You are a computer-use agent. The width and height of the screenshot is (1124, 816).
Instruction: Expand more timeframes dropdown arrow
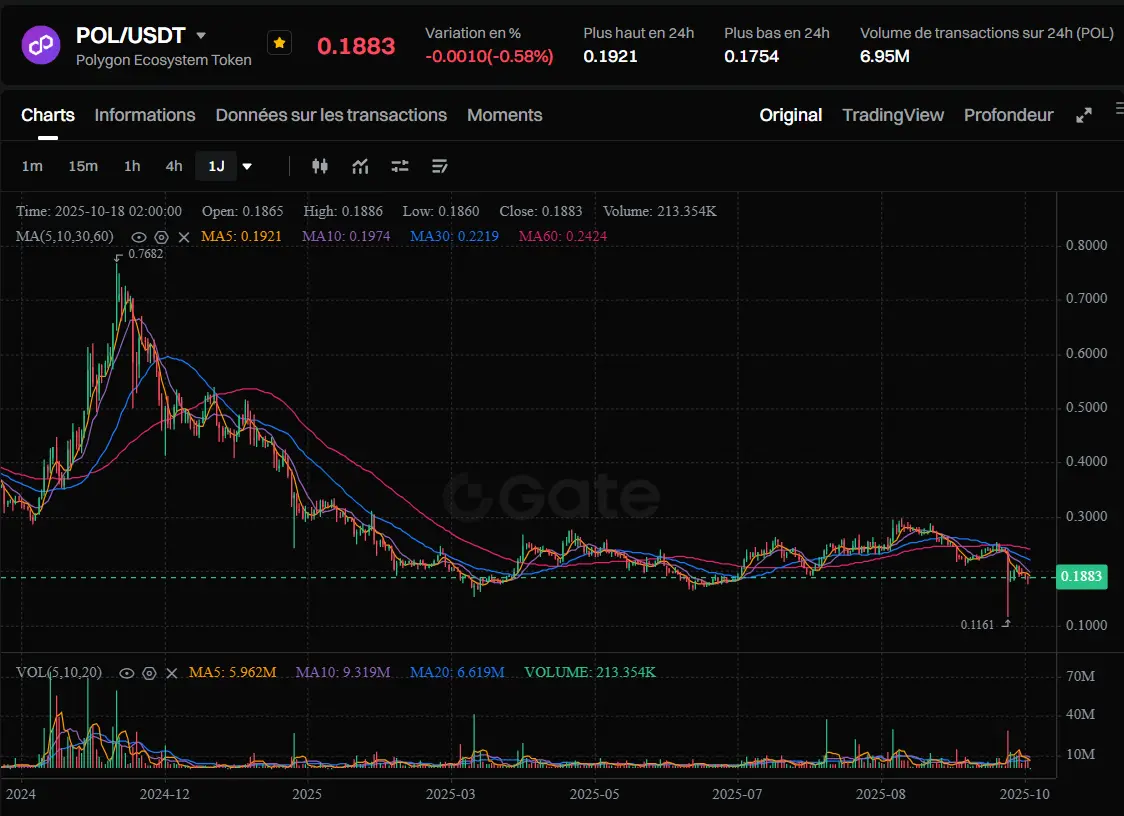click(247, 166)
